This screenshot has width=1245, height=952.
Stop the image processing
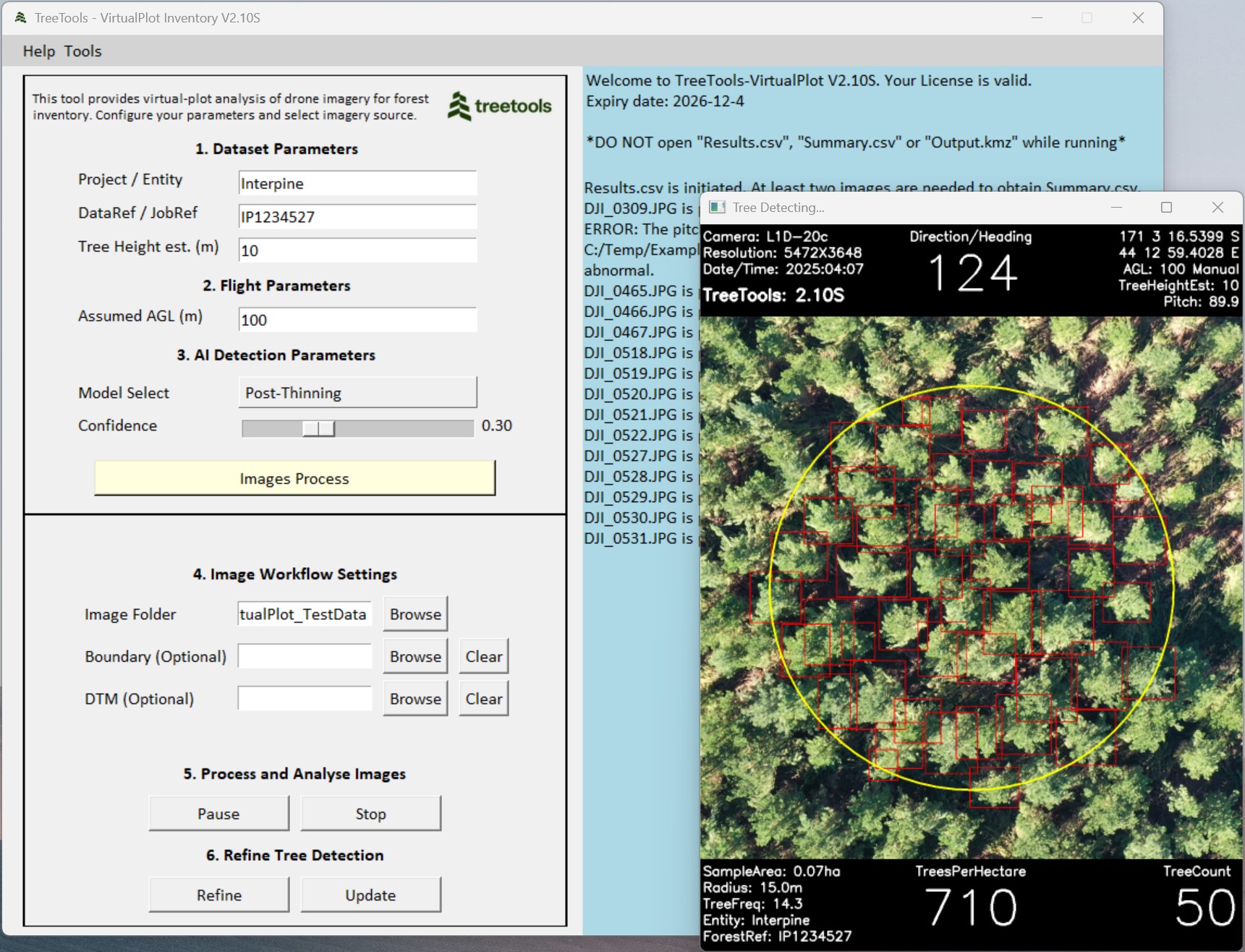coord(370,814)
